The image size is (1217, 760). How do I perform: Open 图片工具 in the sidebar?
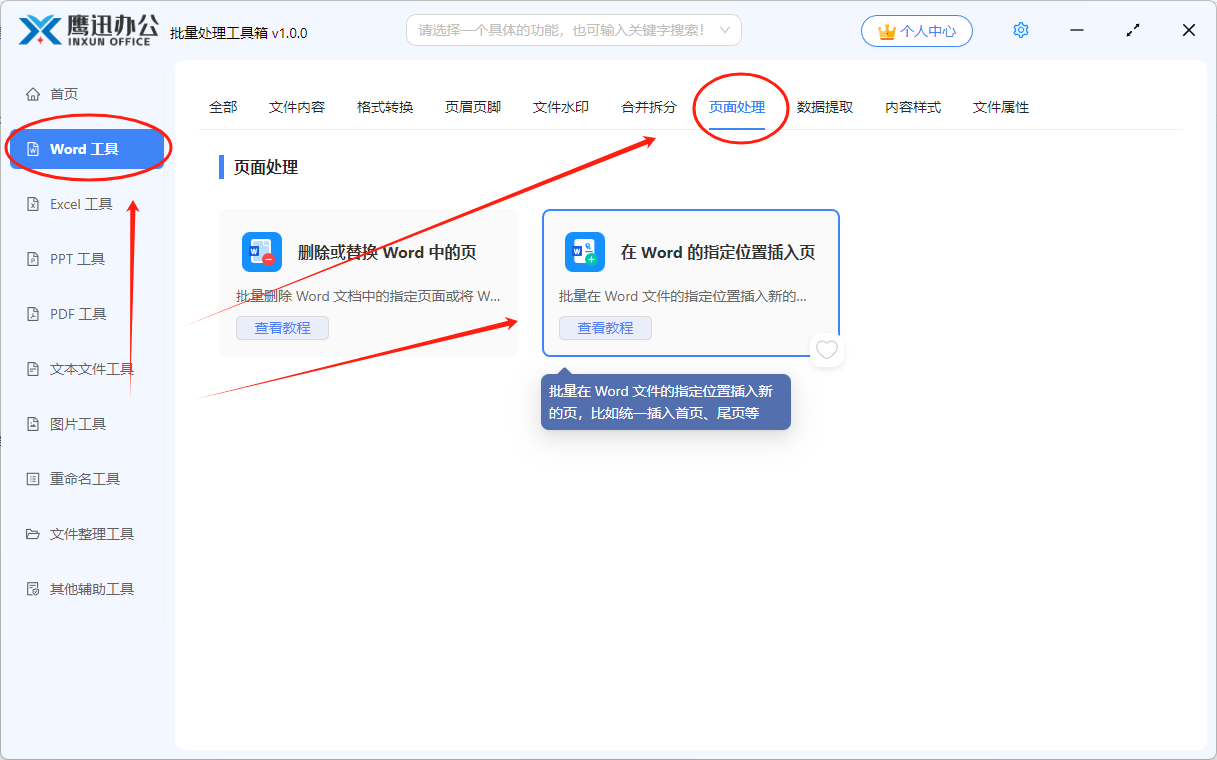click(x=77, y=424)
